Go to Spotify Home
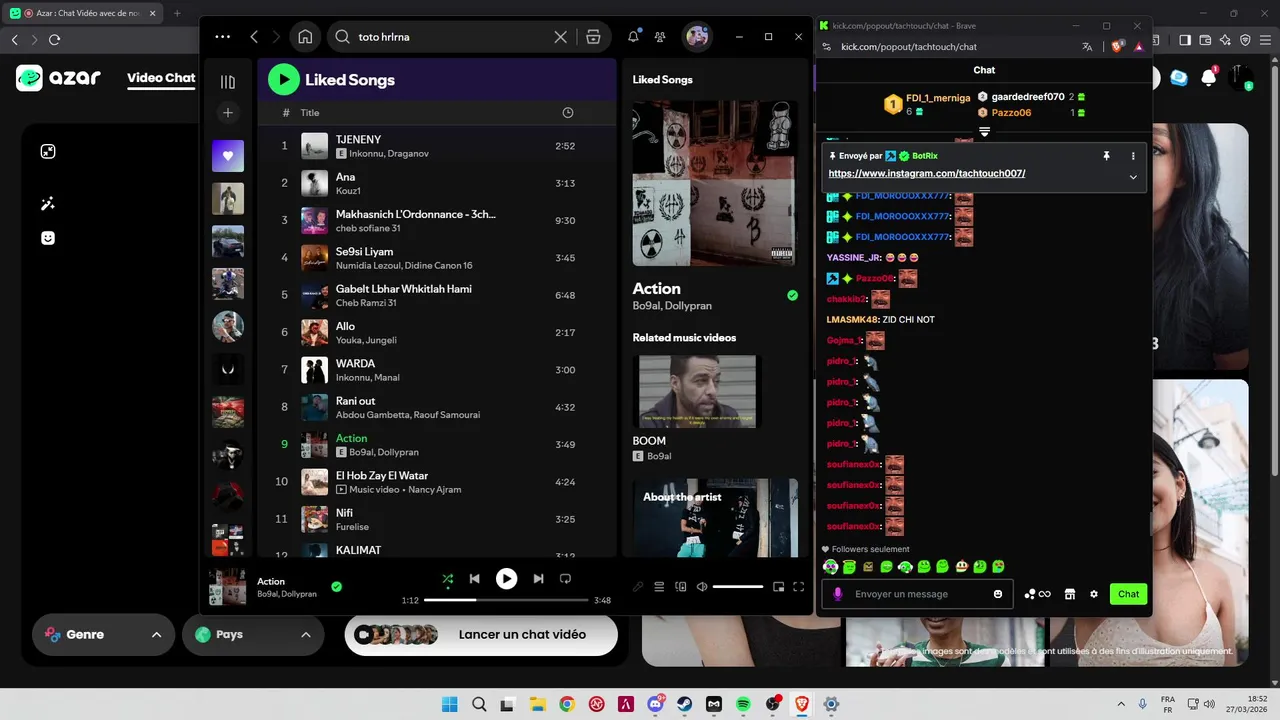The height and width of the screenshot is (720, 1280). point(305,37)
